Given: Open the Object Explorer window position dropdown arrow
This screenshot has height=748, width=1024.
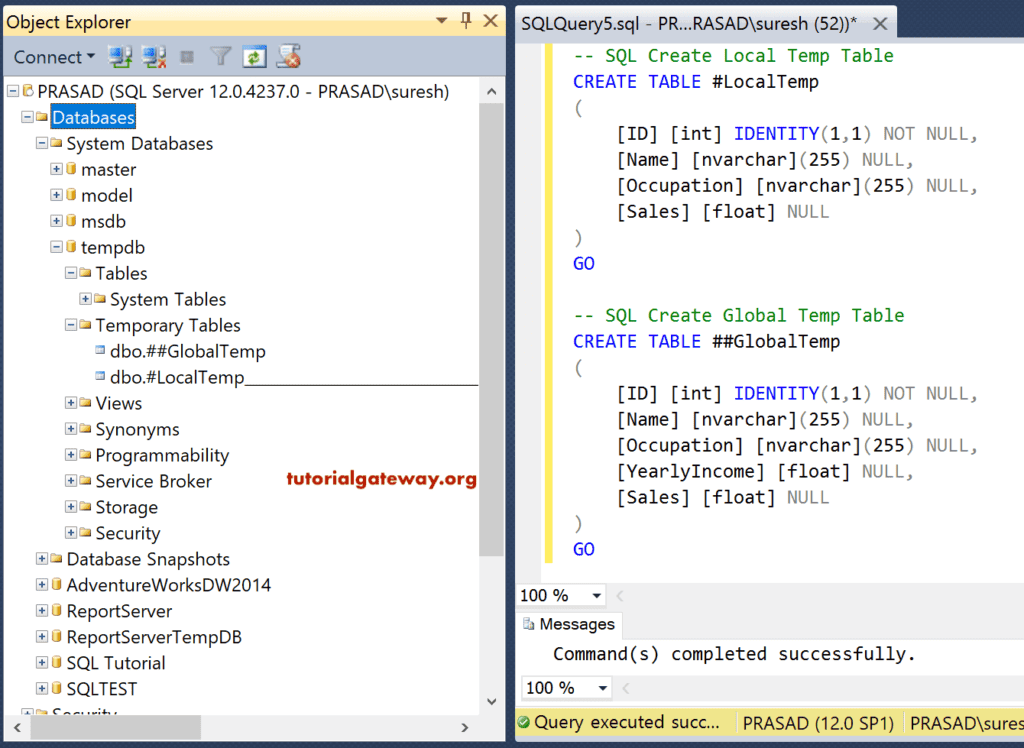Looking at the screenshot, I should click(441, 21).
